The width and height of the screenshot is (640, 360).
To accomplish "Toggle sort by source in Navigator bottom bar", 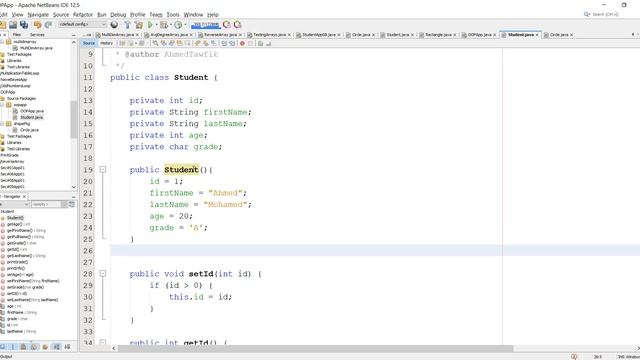I will pos(67,347).
